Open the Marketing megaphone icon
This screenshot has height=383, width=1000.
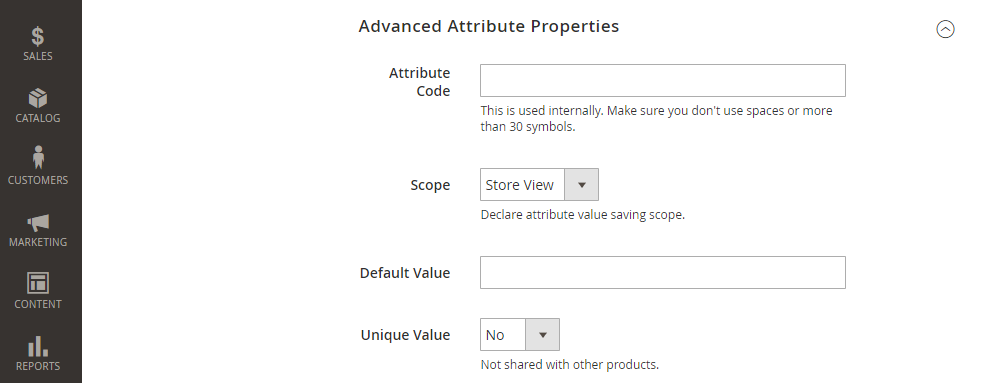[38, 223]
